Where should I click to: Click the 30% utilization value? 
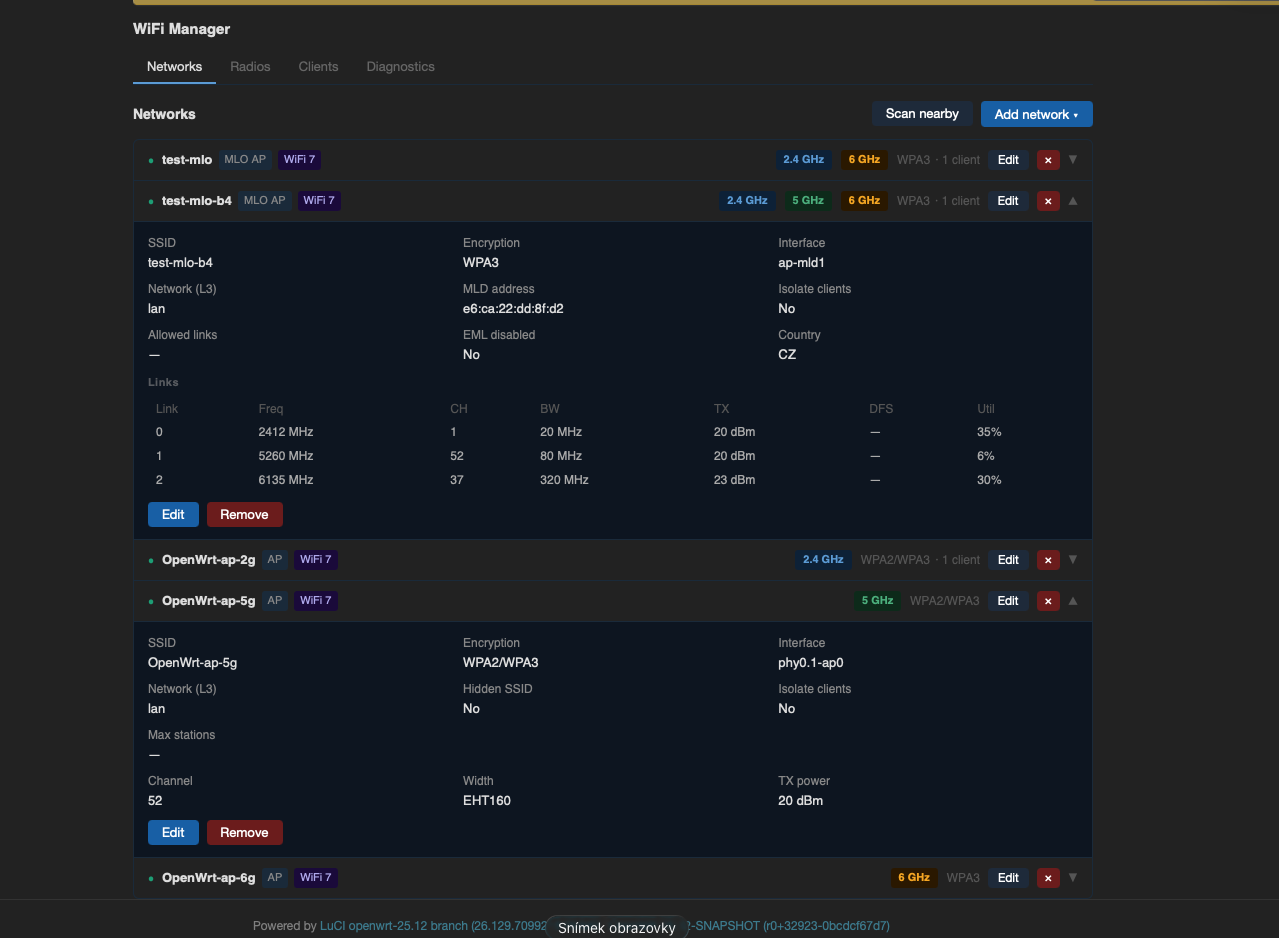[989, 480]
